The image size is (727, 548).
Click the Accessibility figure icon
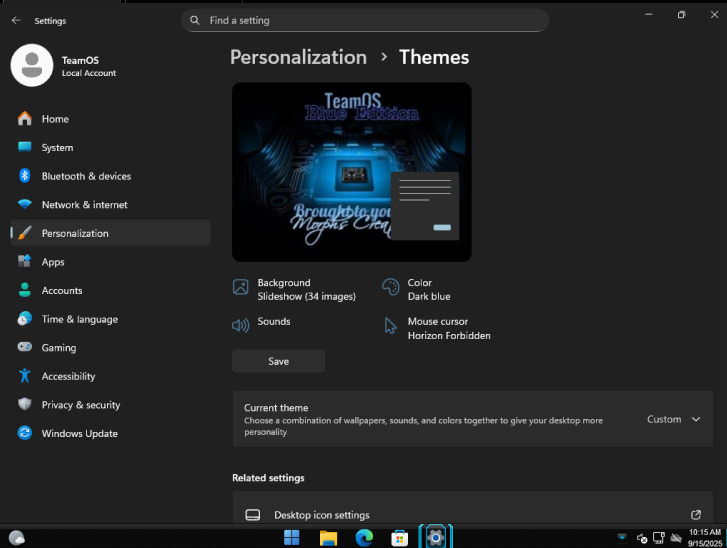[x=25, y=376]
